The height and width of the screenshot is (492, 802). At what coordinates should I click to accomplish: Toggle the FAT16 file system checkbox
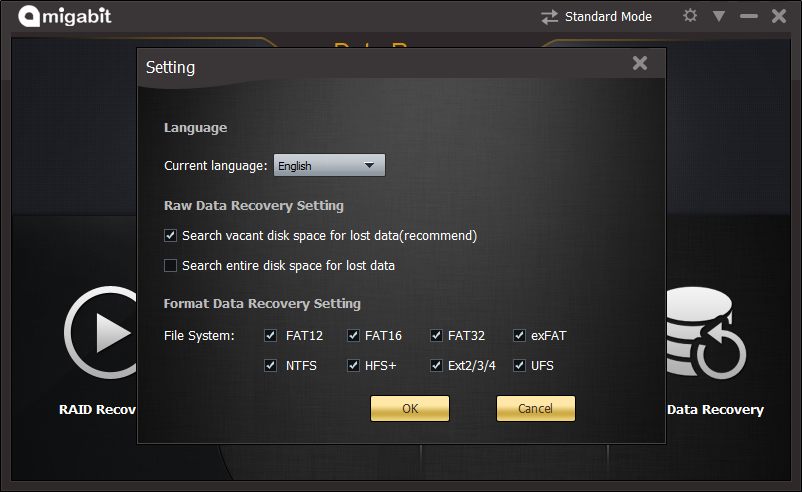click(x=353, y=336)
